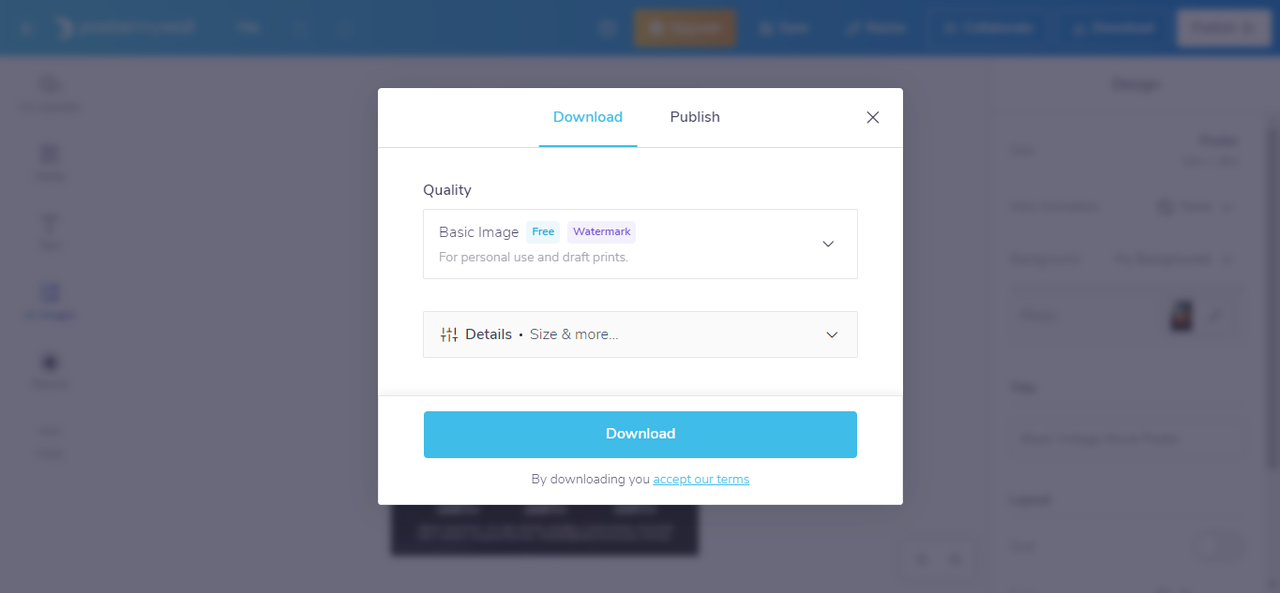Viewport: 1280px width, 593px height.
Task: Open the highlighted blue left sidebar item
Action: tap(50, 300)
